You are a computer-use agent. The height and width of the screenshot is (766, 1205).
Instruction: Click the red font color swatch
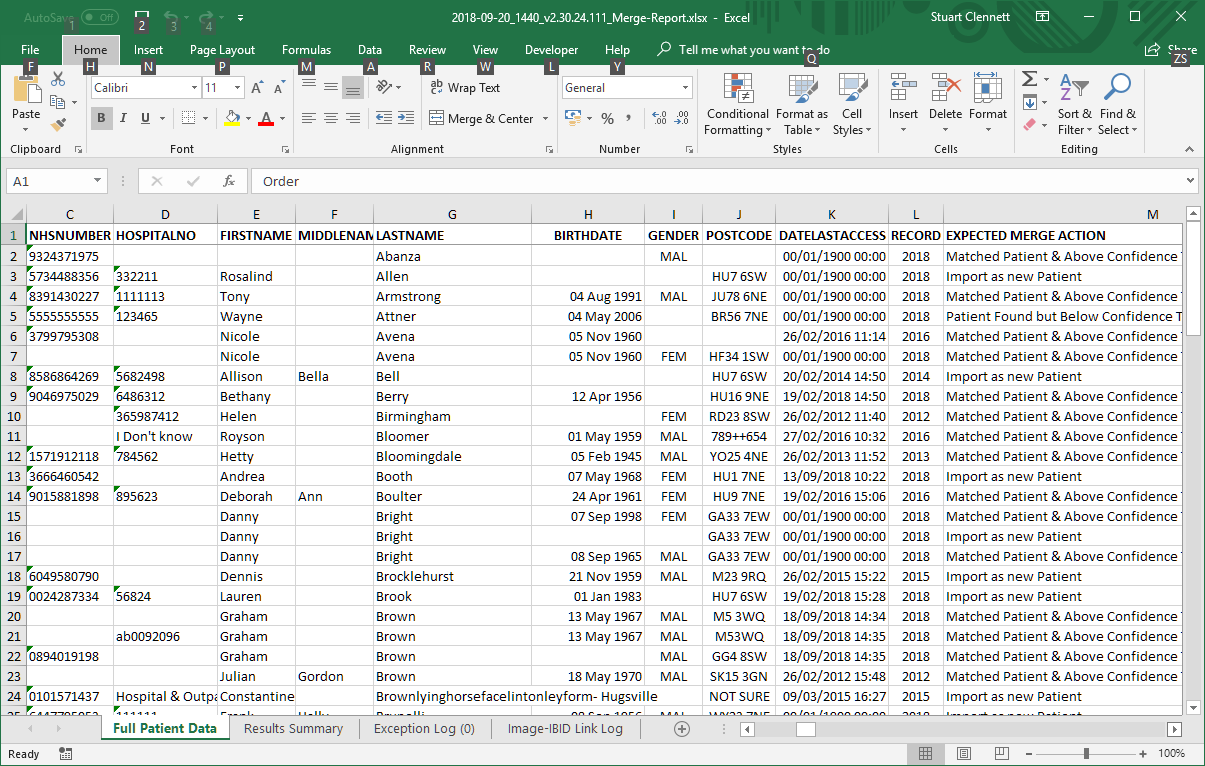click(265, 119)
